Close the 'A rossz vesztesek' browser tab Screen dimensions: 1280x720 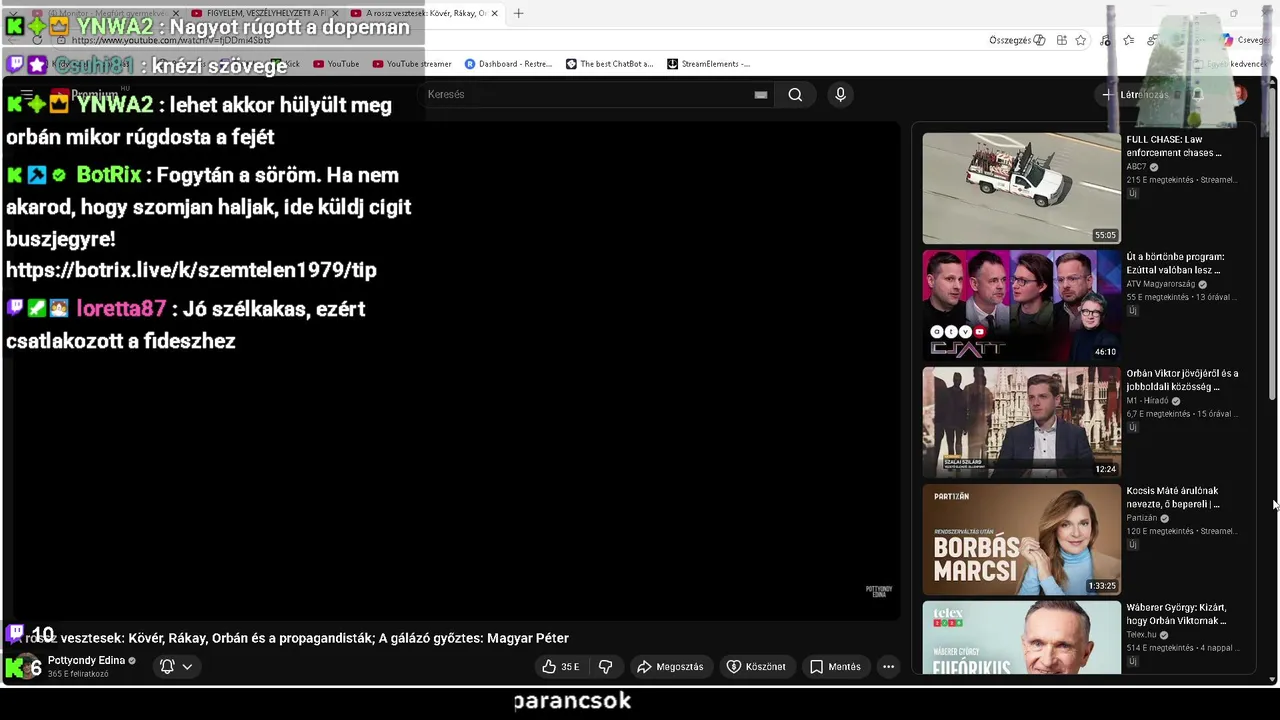pos(494,13)
